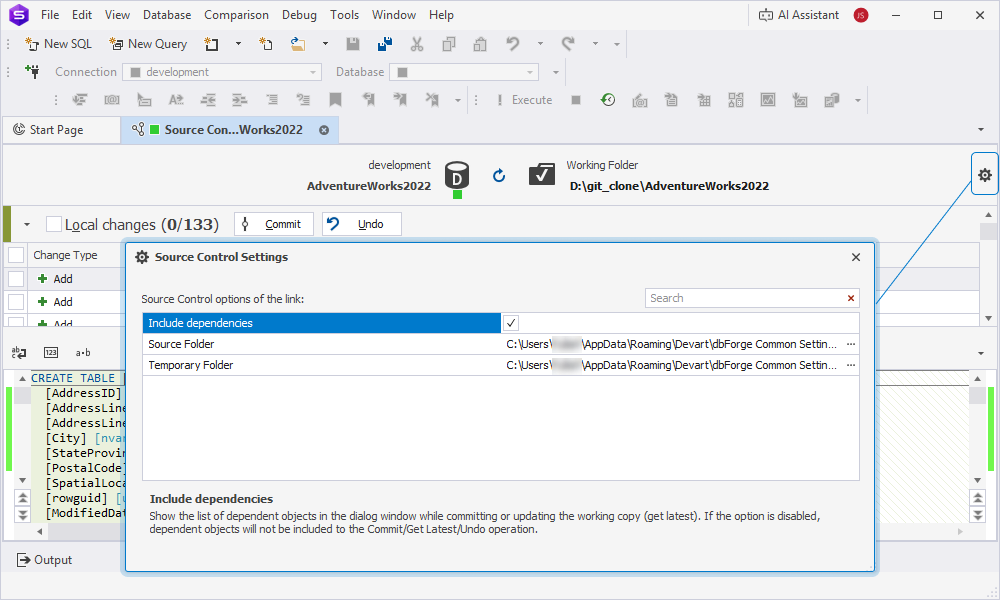
Task: Click the word wrap ab icon
Action: click(x=19, y=353)
